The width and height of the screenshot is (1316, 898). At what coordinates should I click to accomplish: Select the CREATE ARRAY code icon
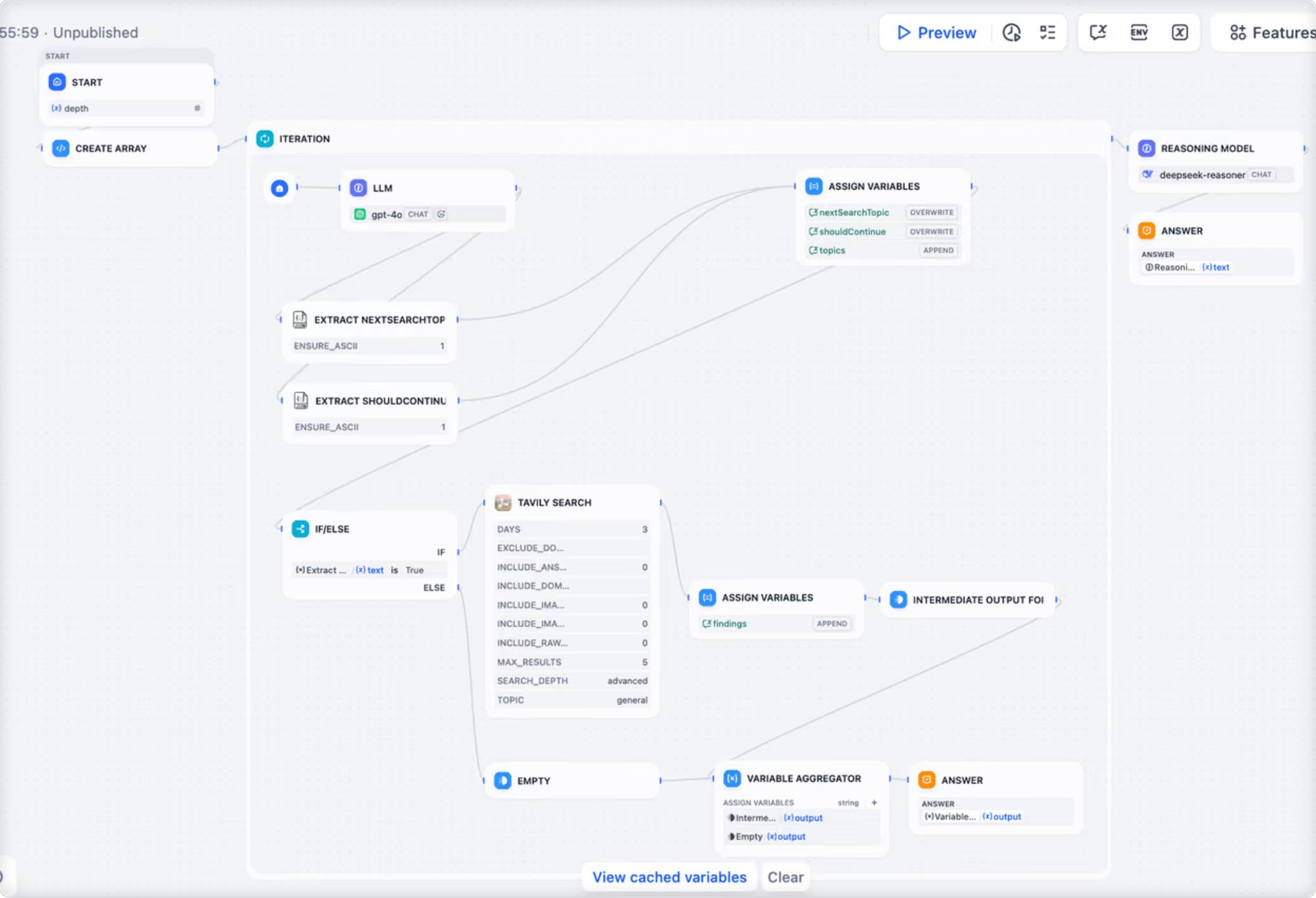[x=61, y=148]
